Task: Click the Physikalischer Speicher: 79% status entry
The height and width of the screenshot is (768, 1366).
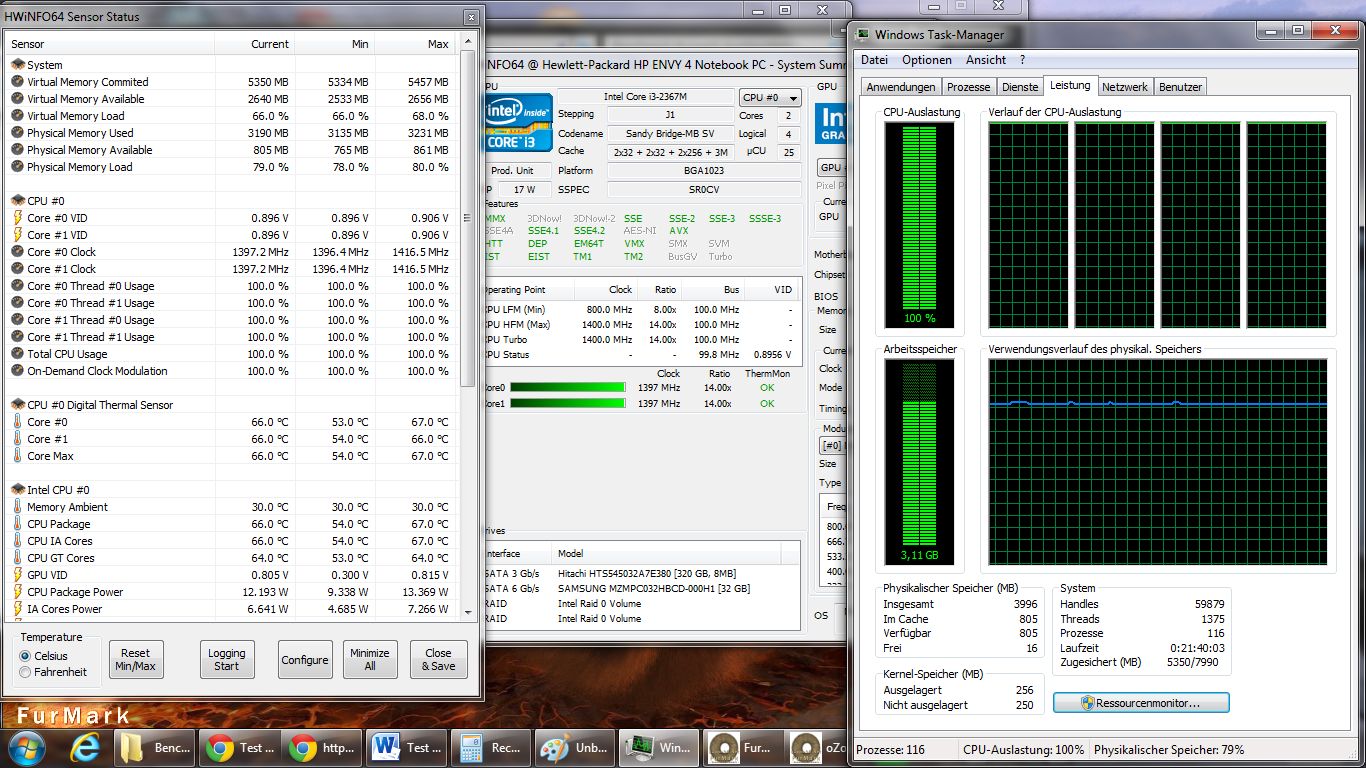Action: pos(1168,749)
